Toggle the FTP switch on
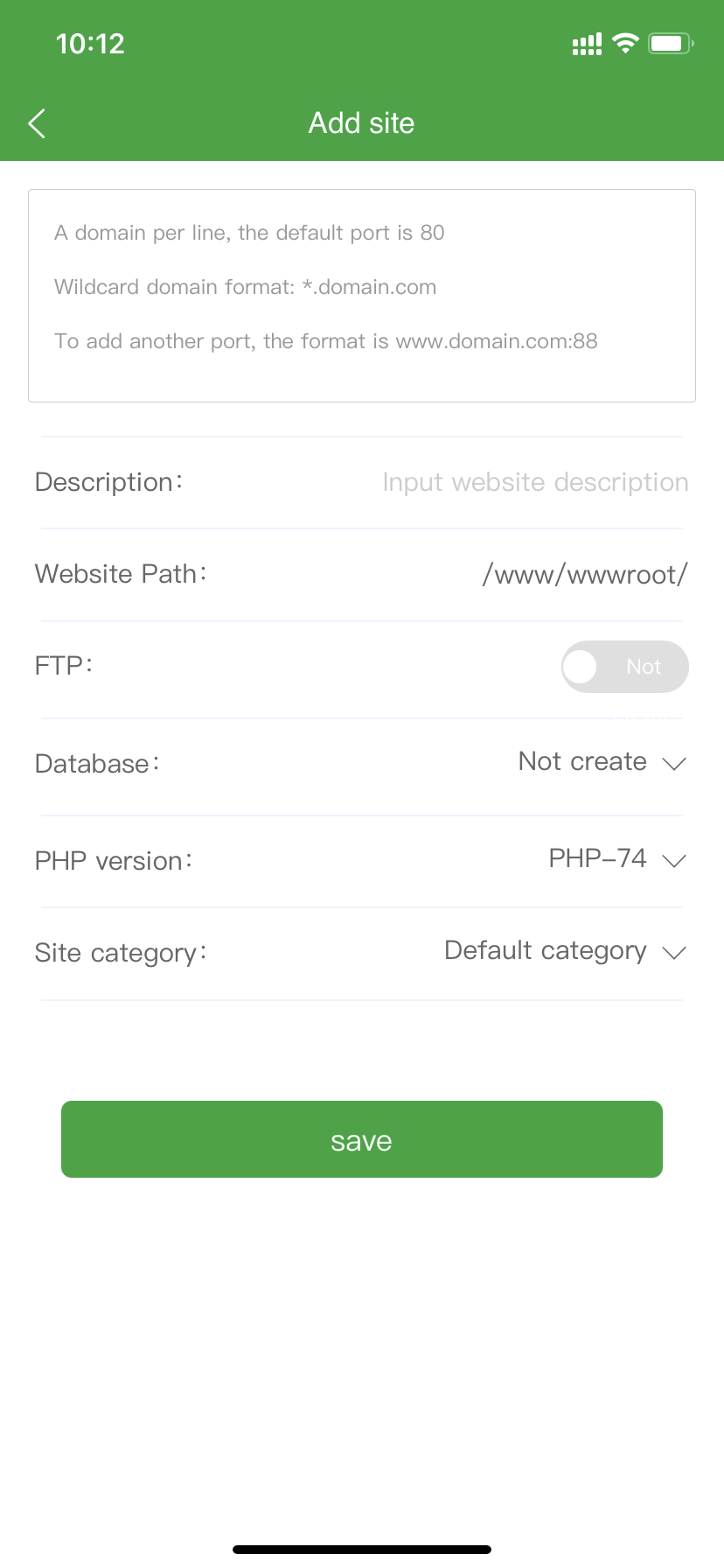Image resolution: width=724 pixels, height=1568 pixels. click(624, 667)
